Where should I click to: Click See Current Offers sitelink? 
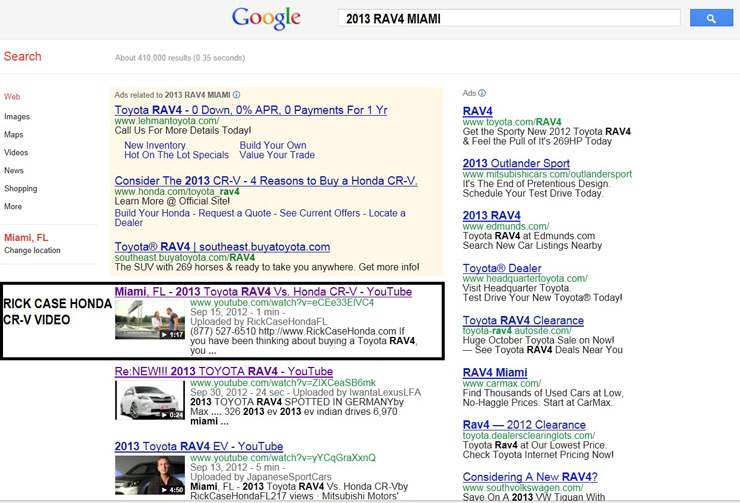pos(320,213)
